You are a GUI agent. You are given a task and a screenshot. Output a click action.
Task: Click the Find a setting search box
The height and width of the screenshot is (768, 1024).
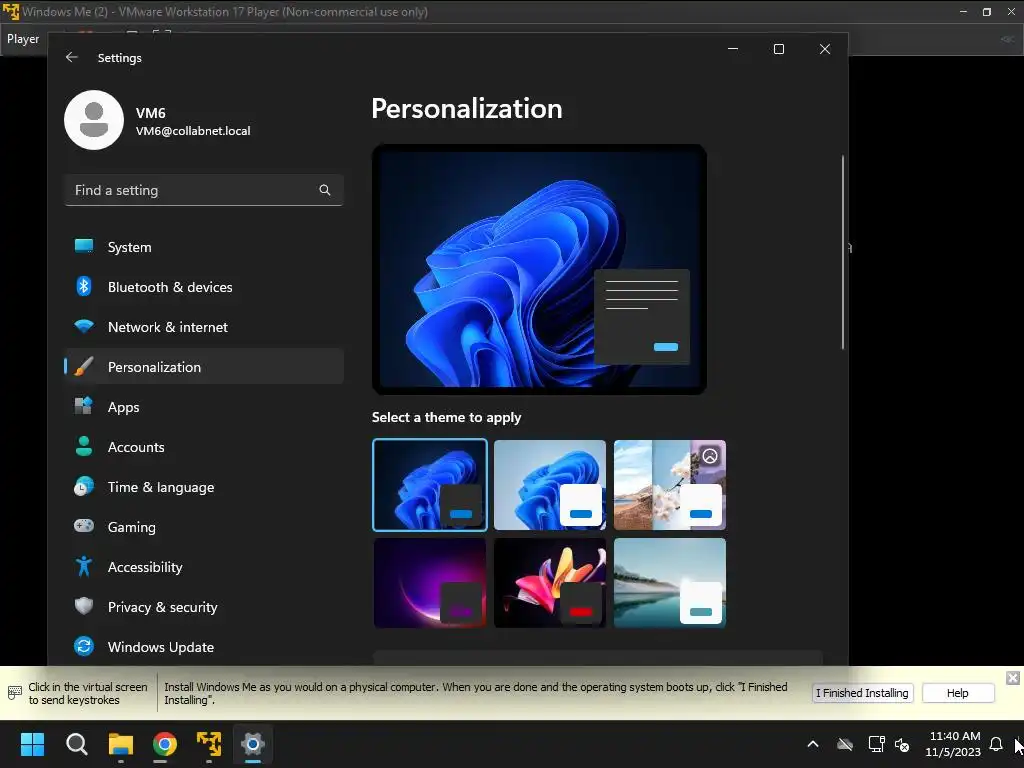click(x=204, y=190)
